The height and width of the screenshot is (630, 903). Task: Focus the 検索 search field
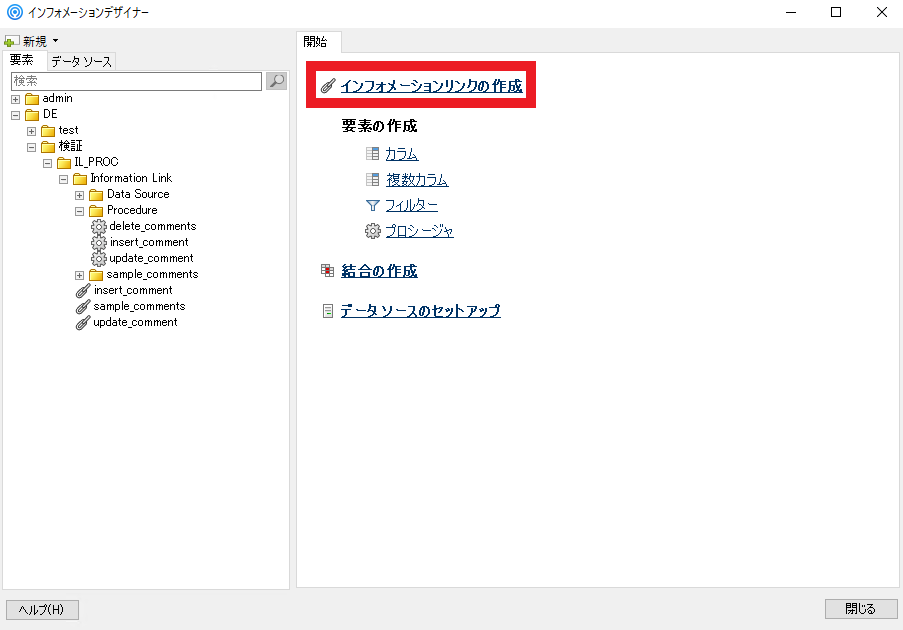tap(136, 81)
